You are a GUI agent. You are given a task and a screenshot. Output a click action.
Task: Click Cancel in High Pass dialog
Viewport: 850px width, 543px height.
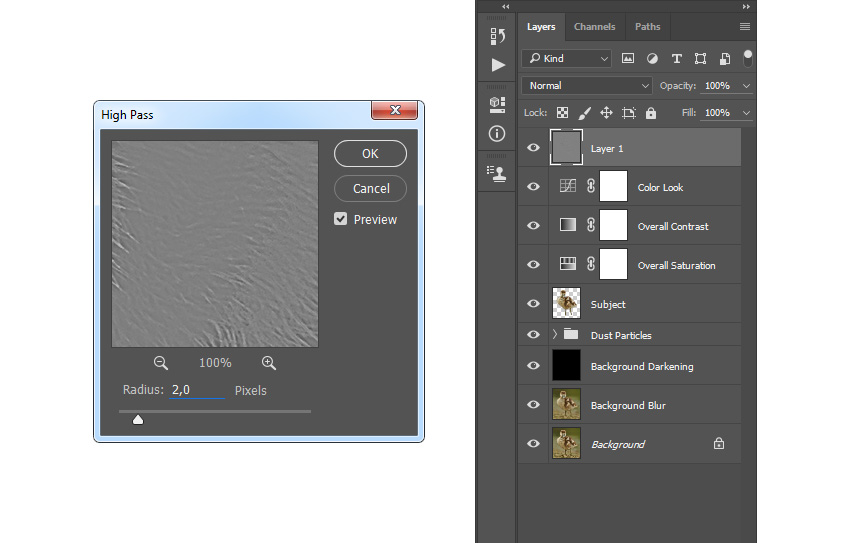point(370,189)
